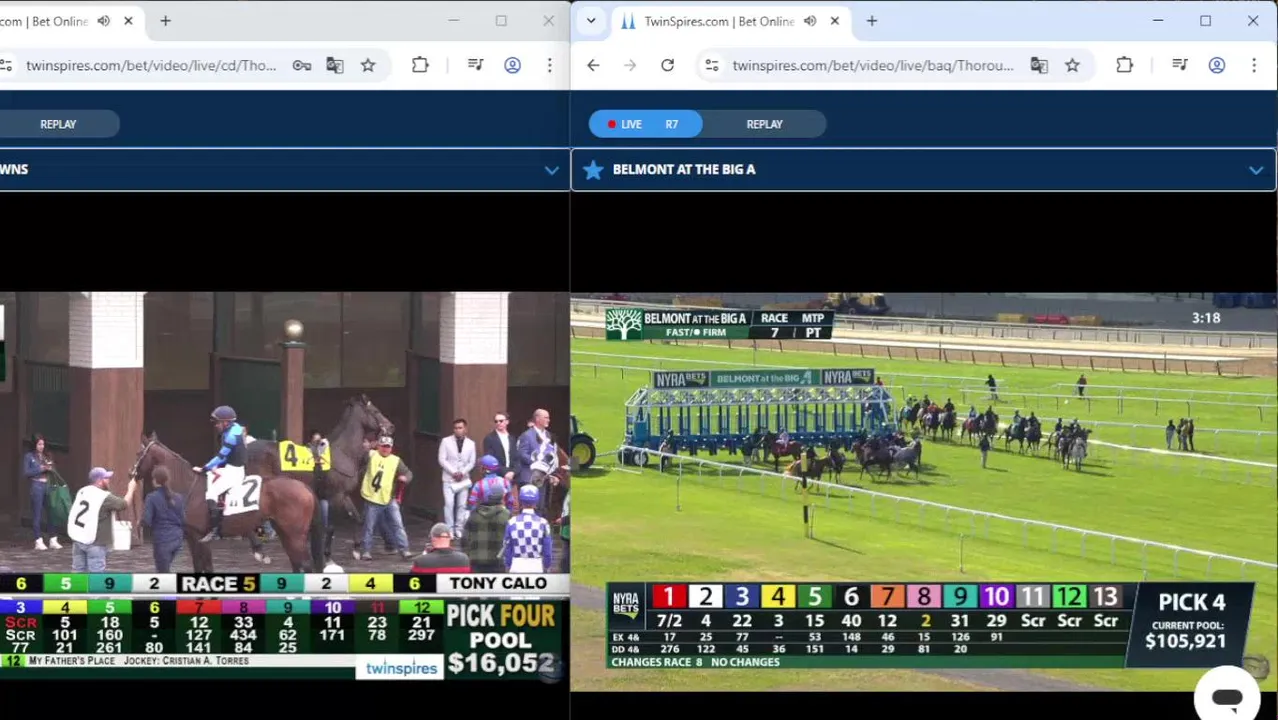The image size is (1278, 720).
Task: Switch to LIVE R7 tab
Action: click(x=645, y=124)
